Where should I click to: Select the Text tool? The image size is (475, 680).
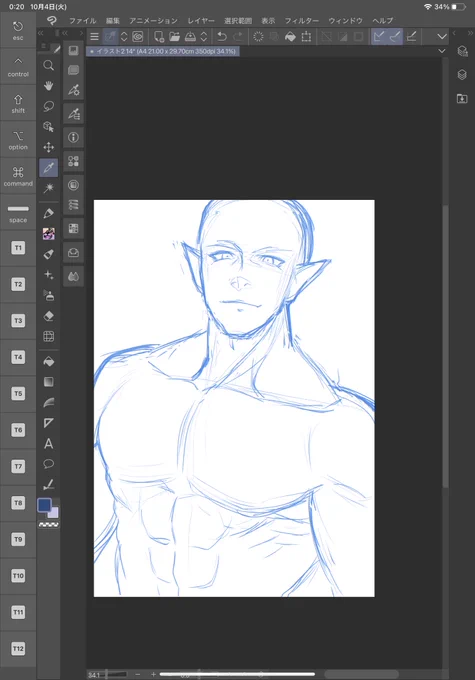click(x=49, y=443)
